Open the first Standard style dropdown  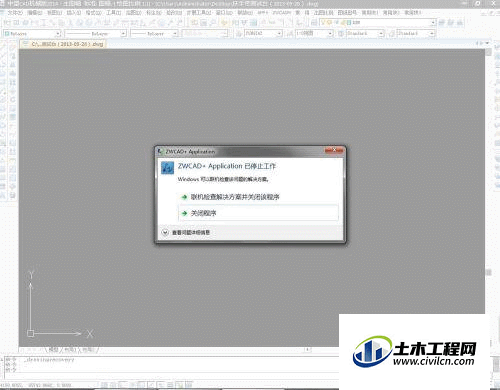pyautogui.click(x=365, y=34)
